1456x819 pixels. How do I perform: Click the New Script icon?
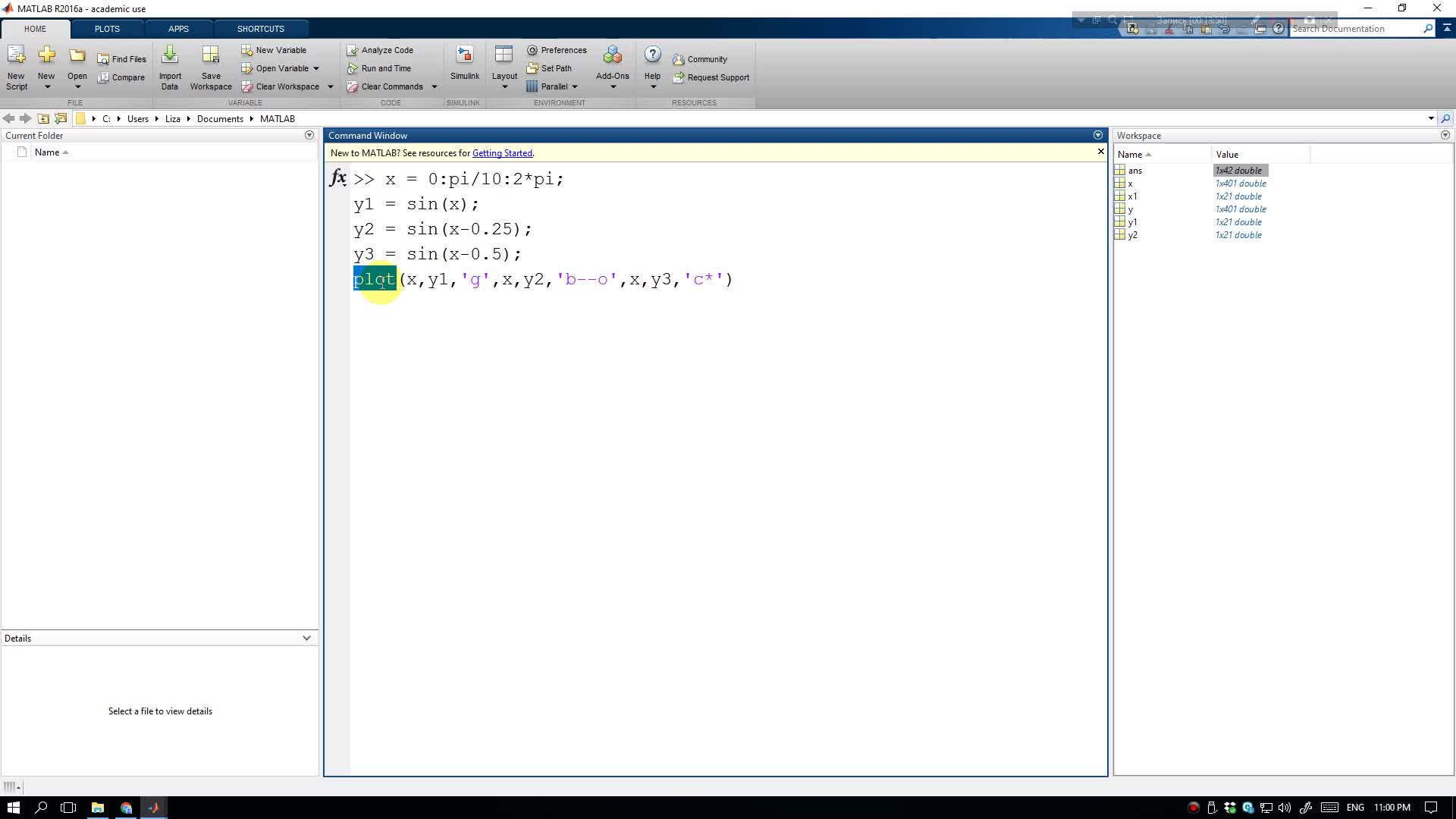16,55
